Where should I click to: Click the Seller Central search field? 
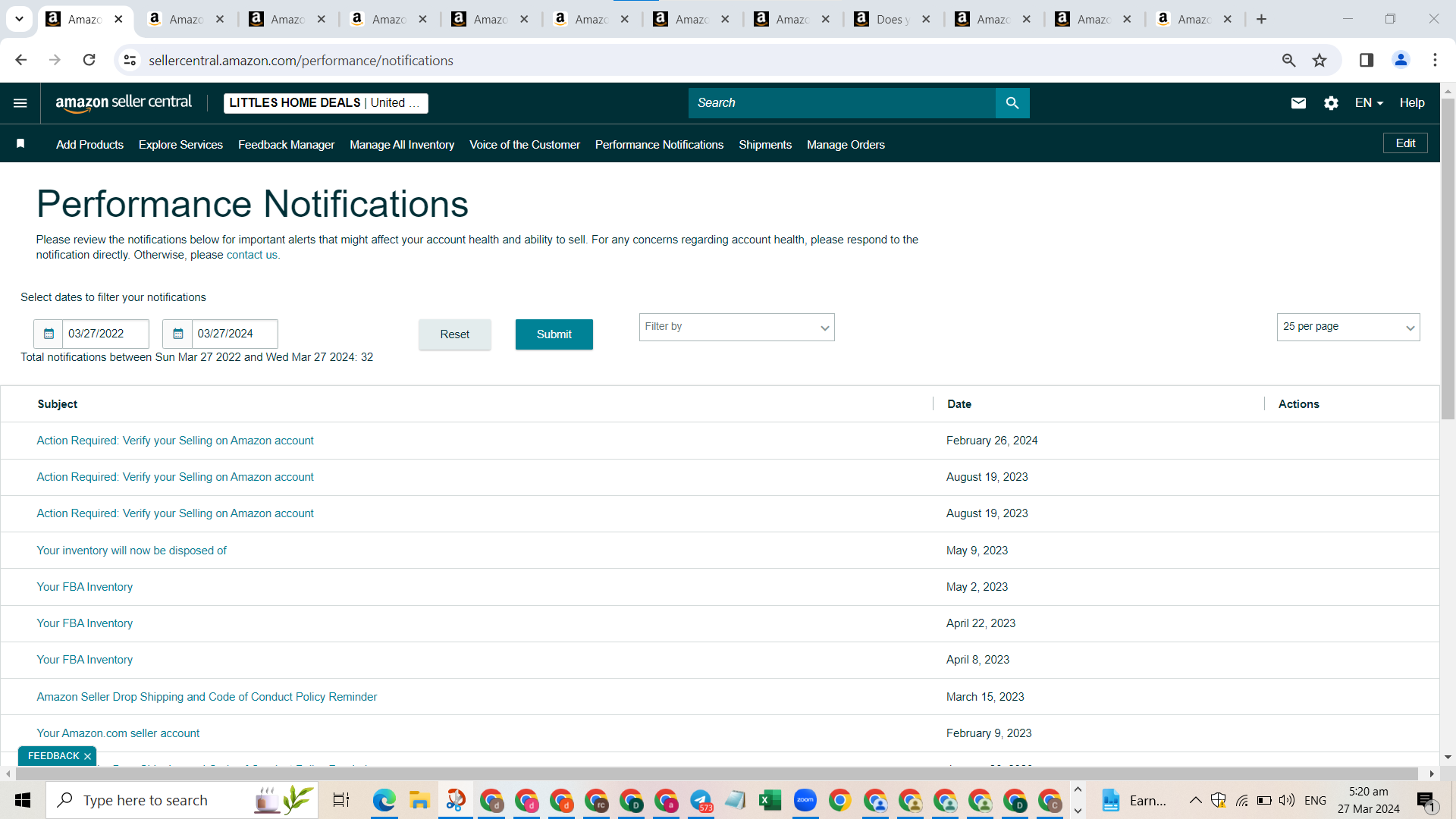coord(842,103)
